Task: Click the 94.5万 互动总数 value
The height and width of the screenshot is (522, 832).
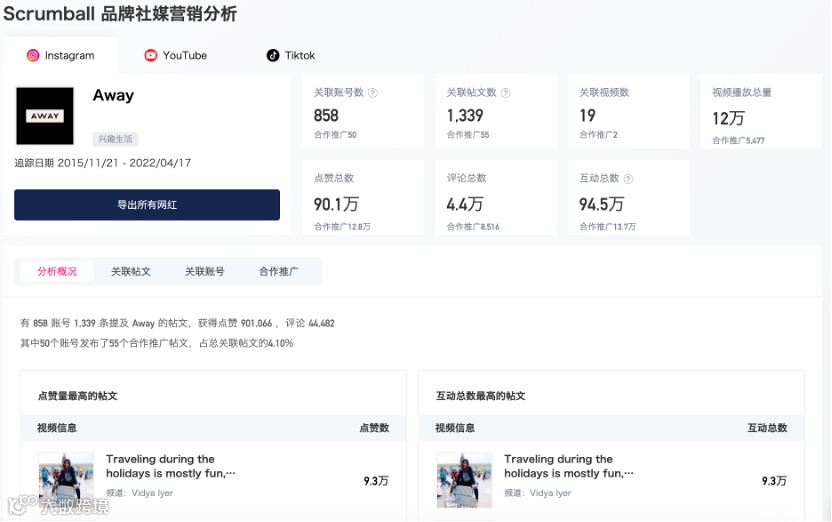Action: [602, 204]
